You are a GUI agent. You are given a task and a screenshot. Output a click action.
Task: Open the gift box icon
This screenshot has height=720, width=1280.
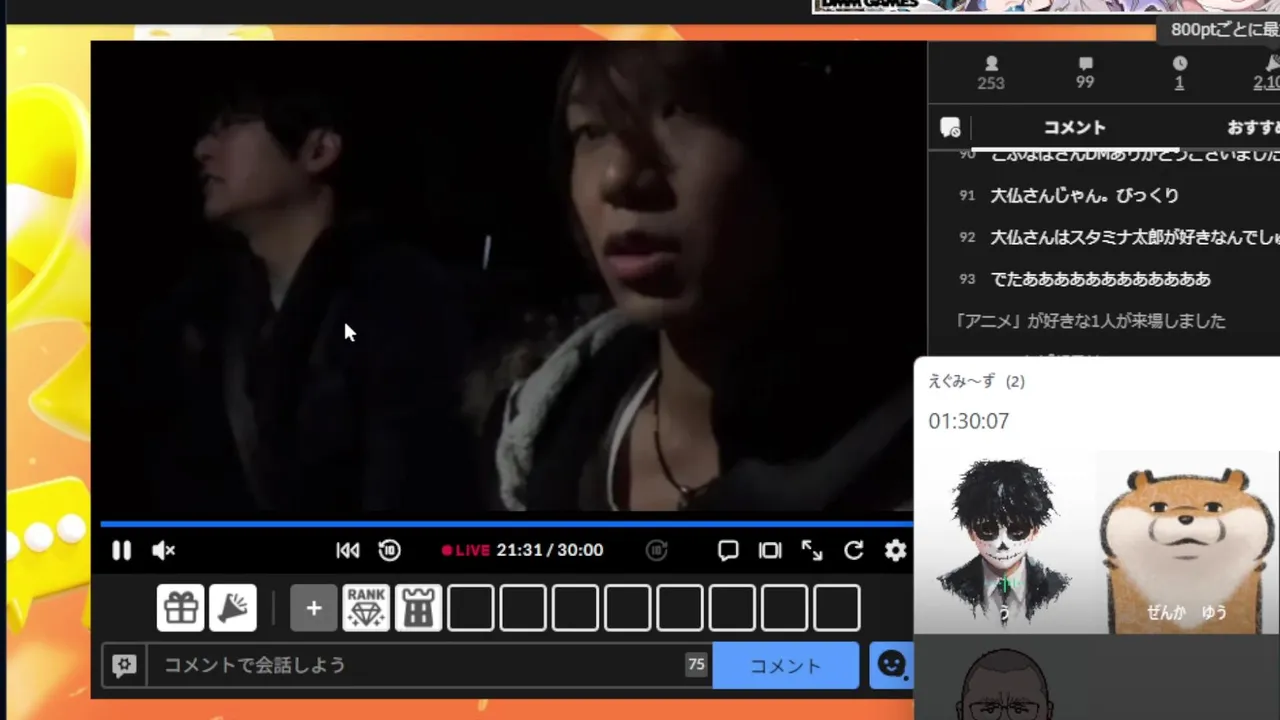point(181,608)
